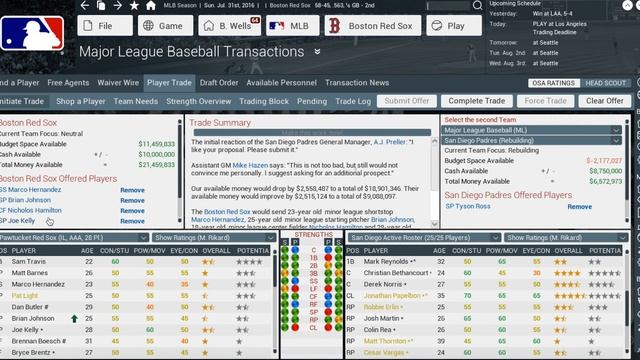Open the San Diego Padres team dropdown
Screen dimensions: 640x360
coord(531,140)
